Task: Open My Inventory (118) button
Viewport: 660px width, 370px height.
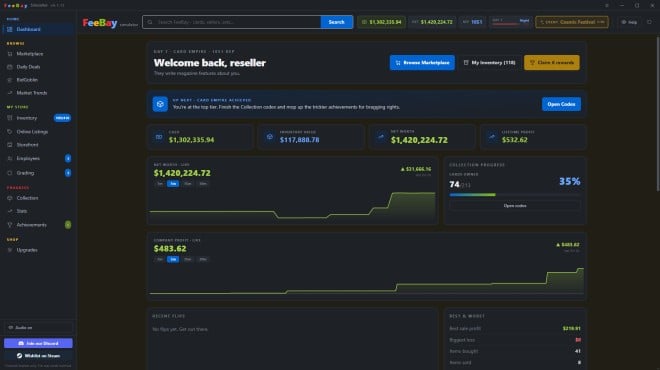Action: (489, 63)
